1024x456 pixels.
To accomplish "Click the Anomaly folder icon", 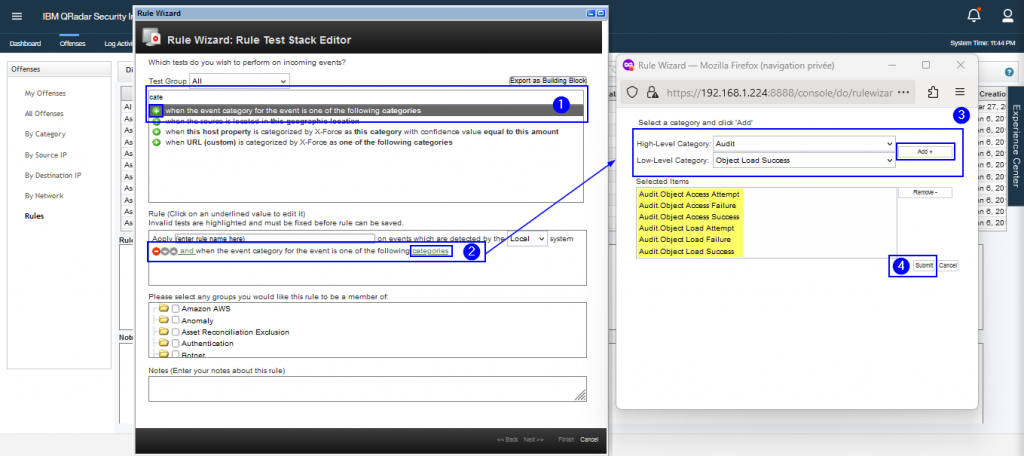I will click(164, 320).
